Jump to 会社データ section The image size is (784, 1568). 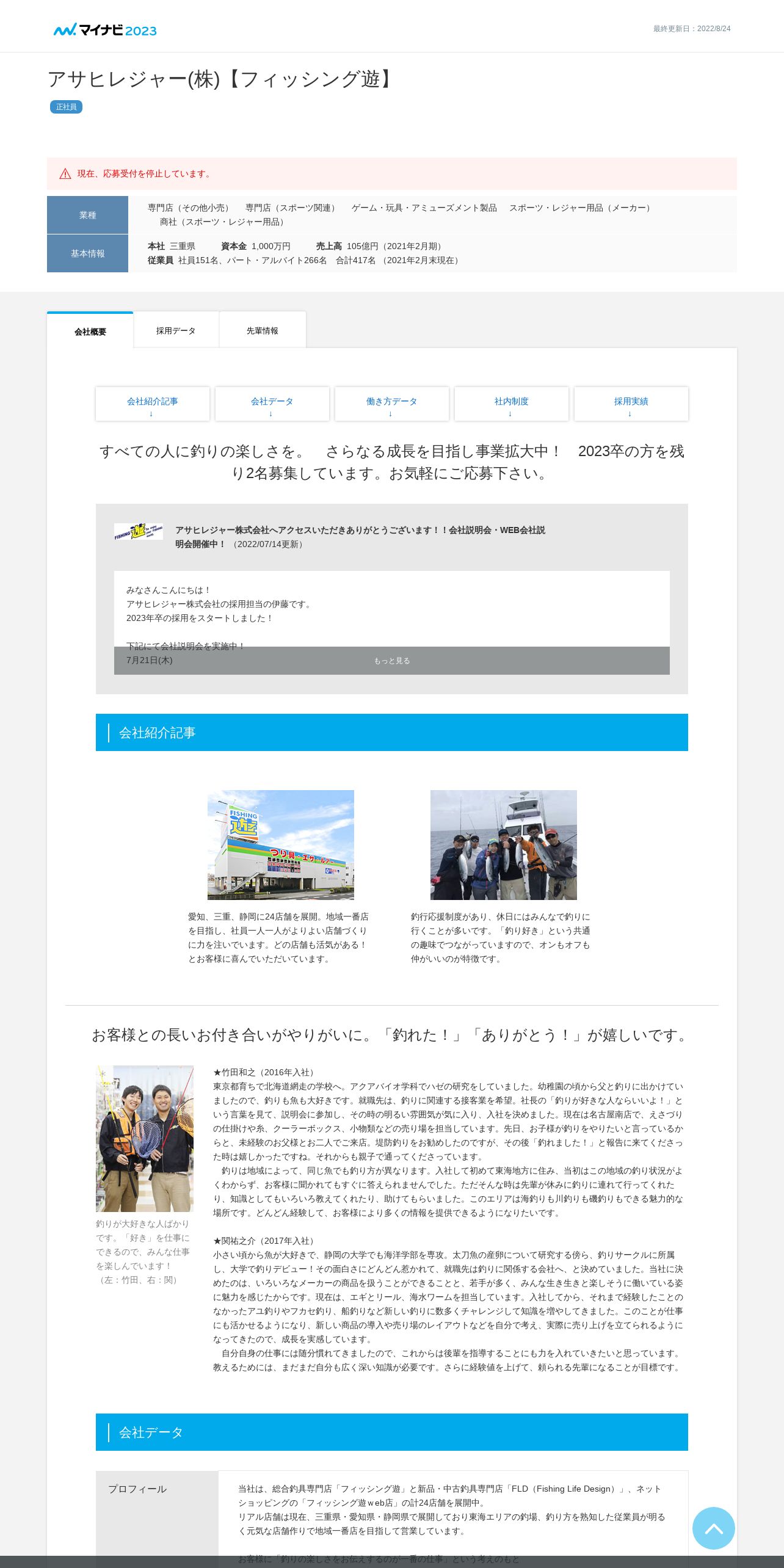point(272,404)
